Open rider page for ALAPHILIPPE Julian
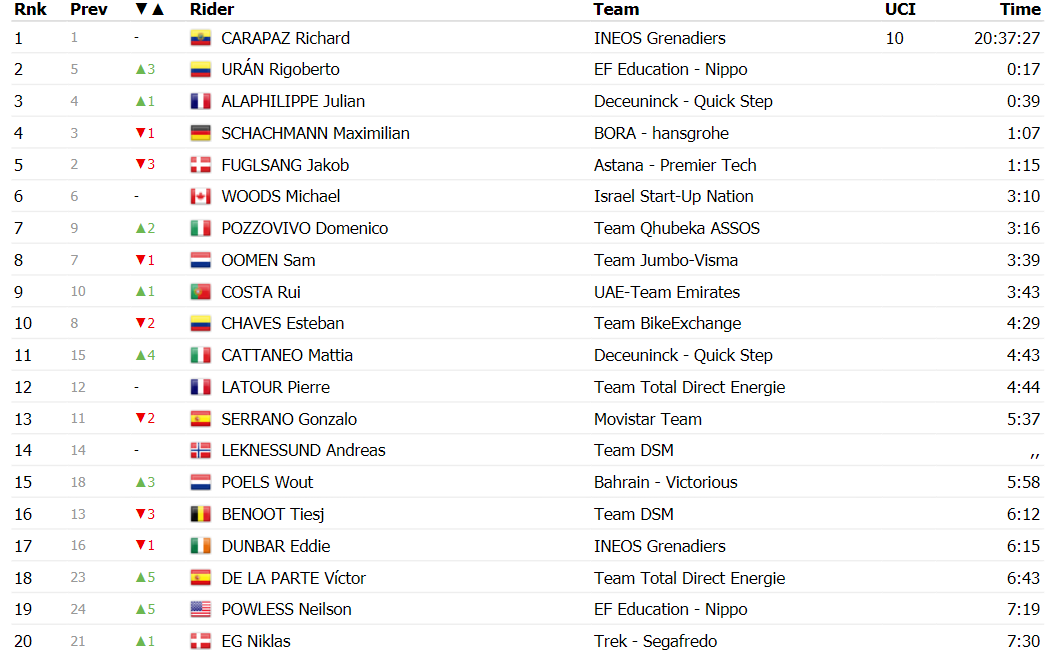Screen dimensions: 1049x655 [x=293, y=102]
